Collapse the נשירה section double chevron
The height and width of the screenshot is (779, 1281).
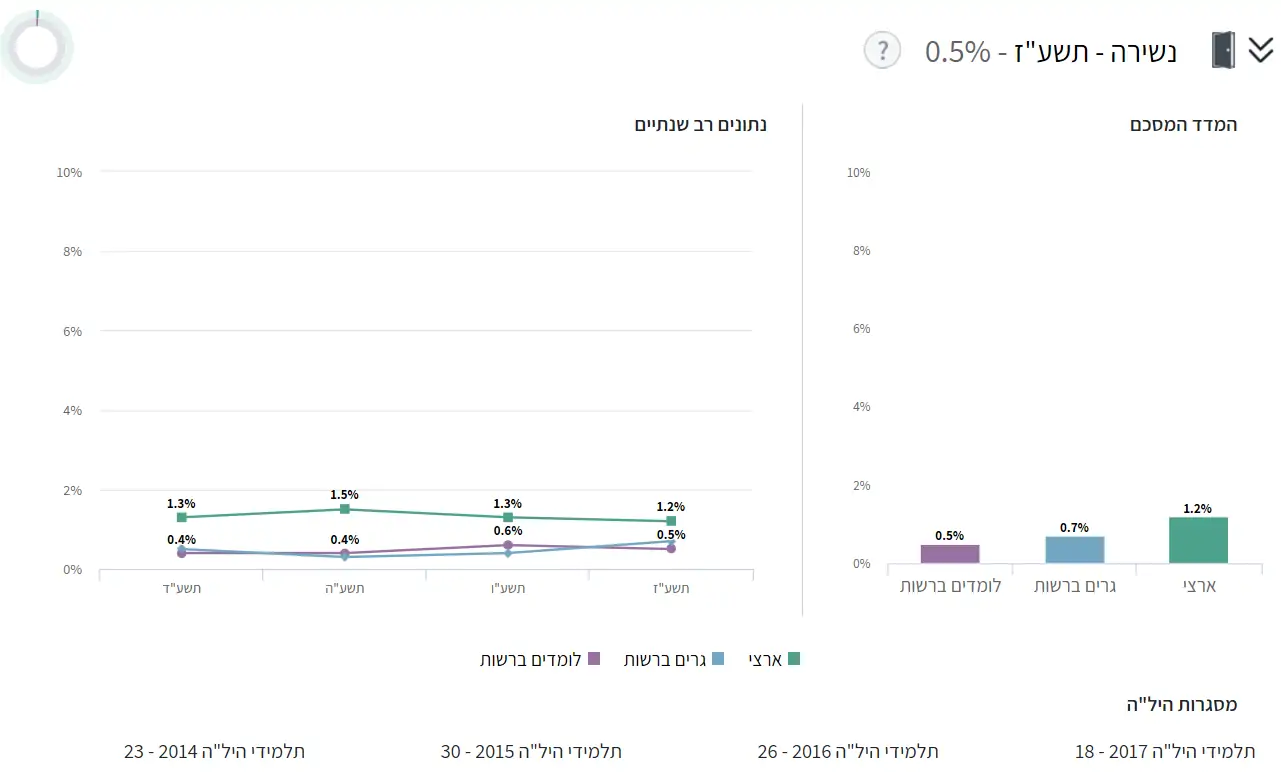[x=1261, y=50]
